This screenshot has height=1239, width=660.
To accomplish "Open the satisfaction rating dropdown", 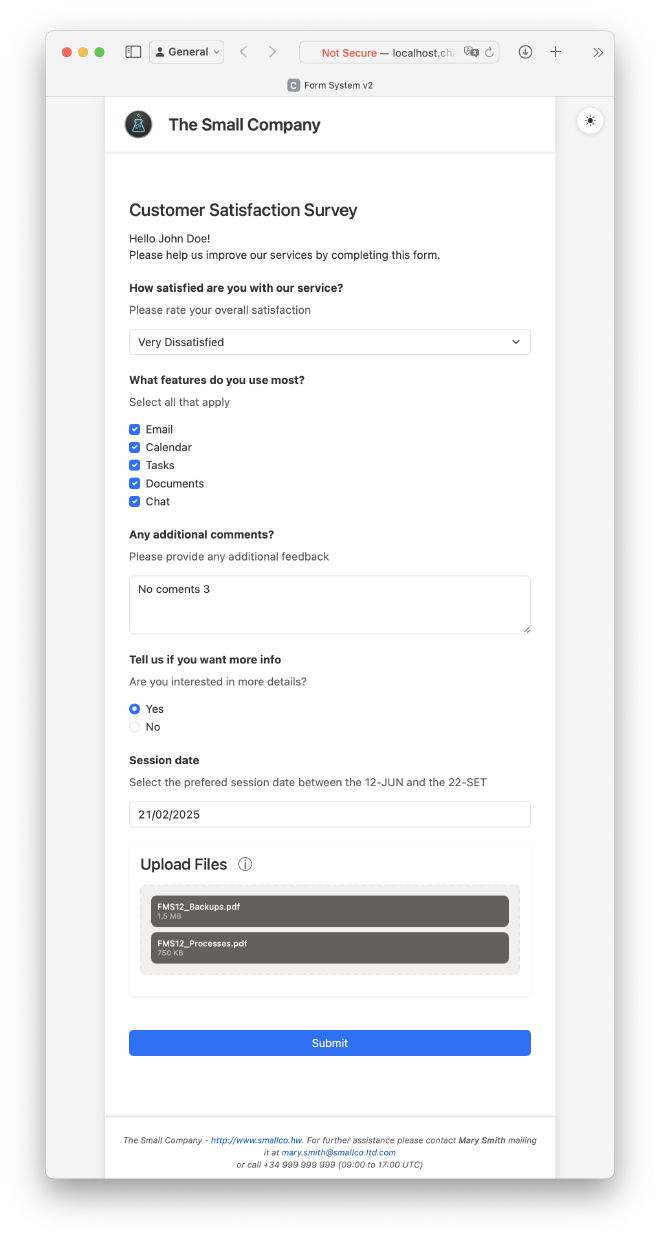I will coord(330,342).
